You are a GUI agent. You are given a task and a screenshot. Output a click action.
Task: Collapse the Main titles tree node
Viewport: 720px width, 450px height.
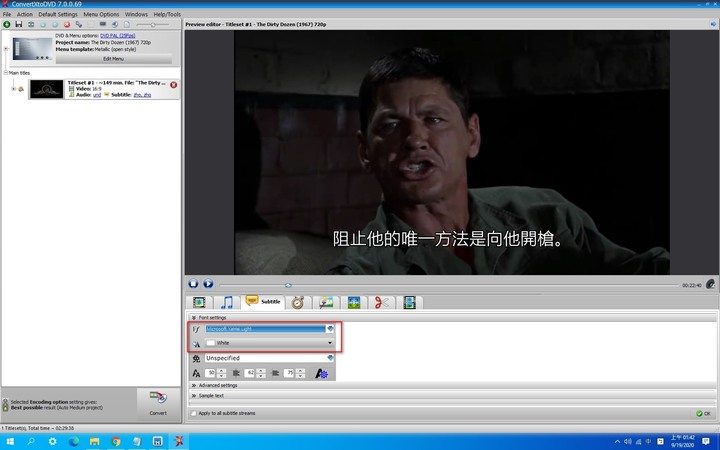(6, 73)
